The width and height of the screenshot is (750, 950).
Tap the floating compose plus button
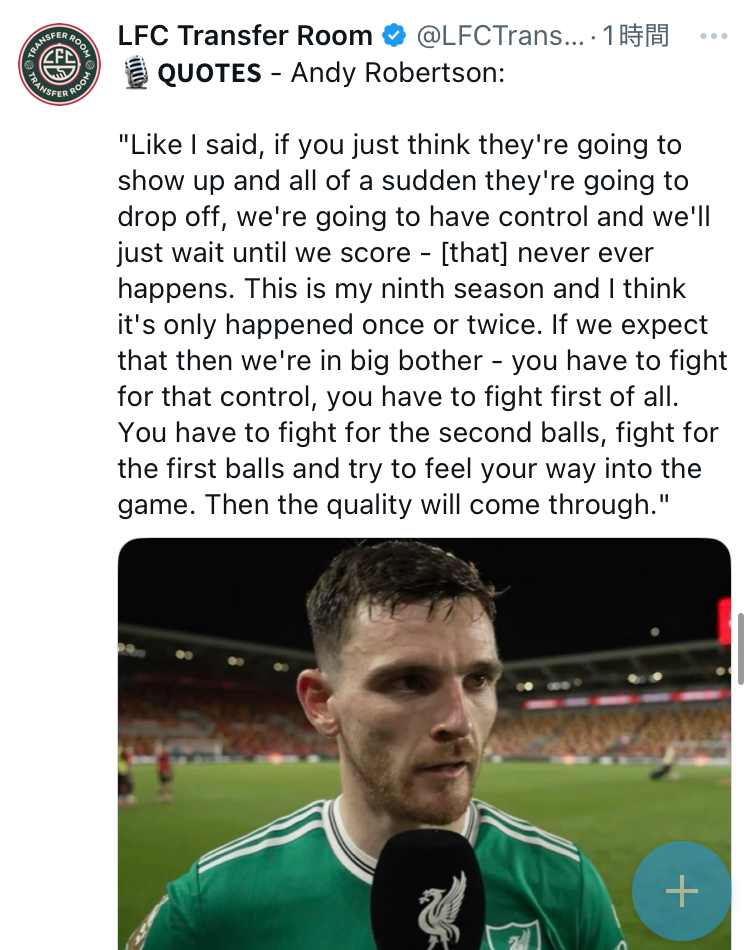682,890
